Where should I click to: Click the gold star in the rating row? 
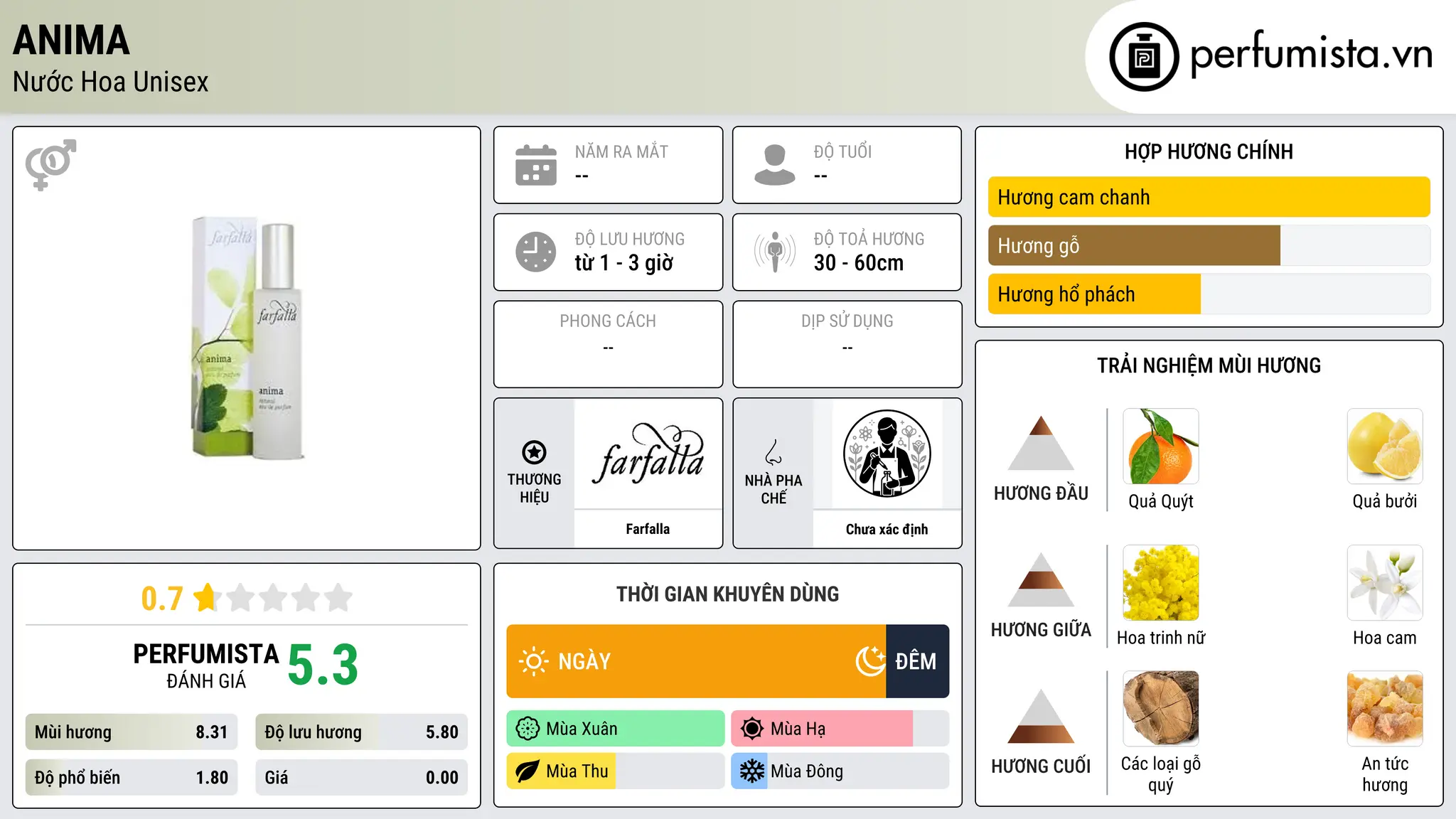(x=207, y=597)
